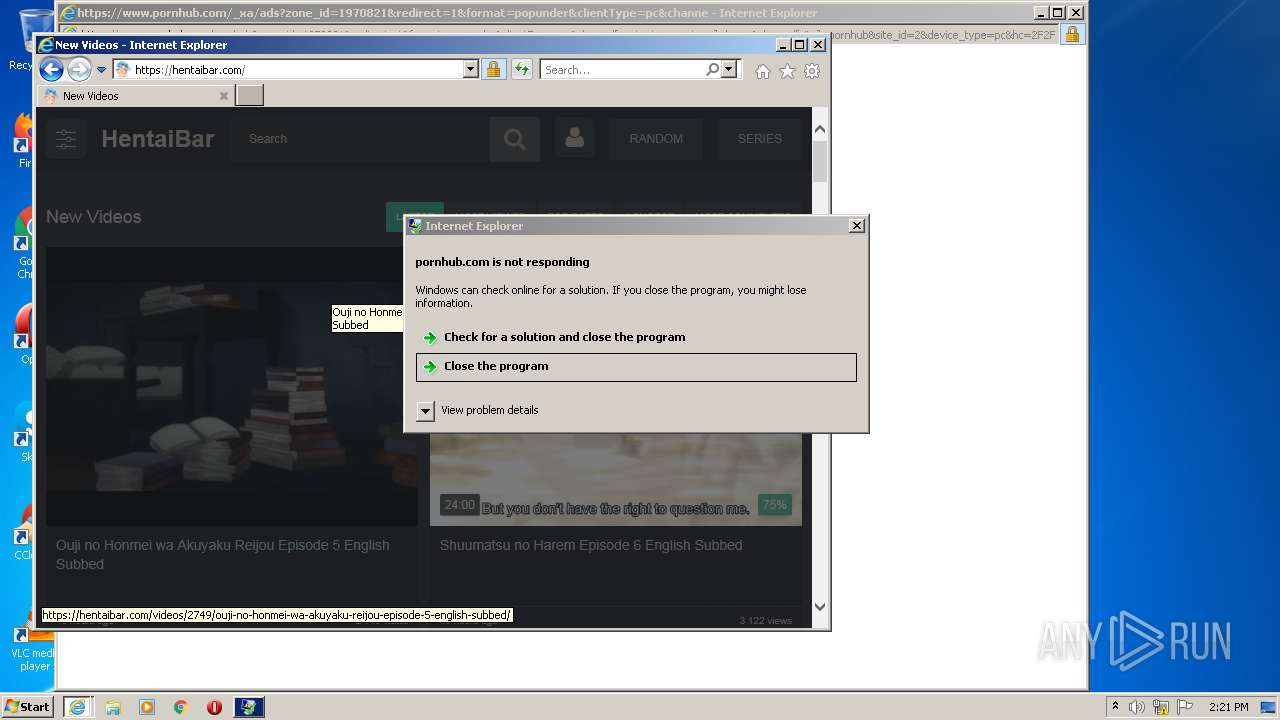Open the user account icon

[574, 139]
